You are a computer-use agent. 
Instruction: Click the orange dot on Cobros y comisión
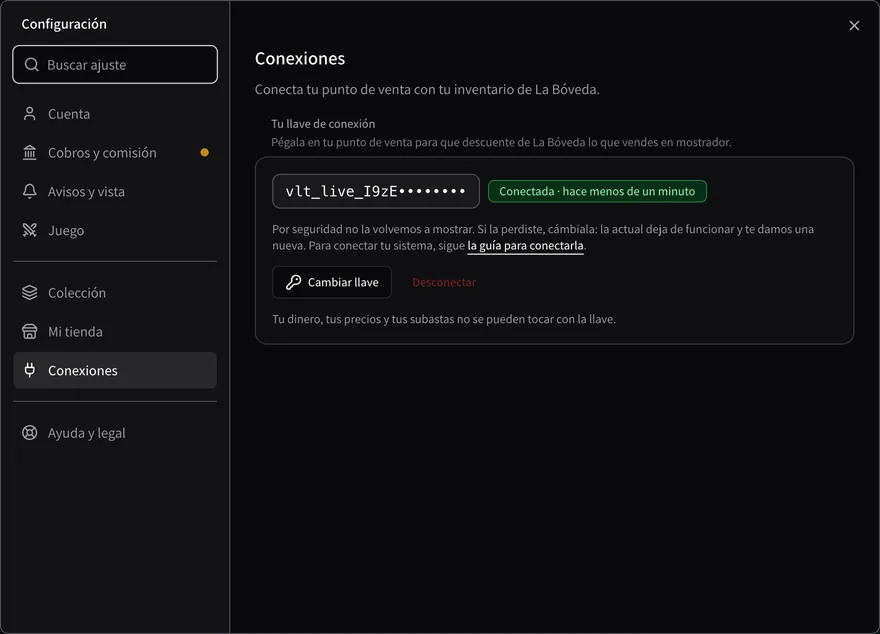[x=205, y=153]
